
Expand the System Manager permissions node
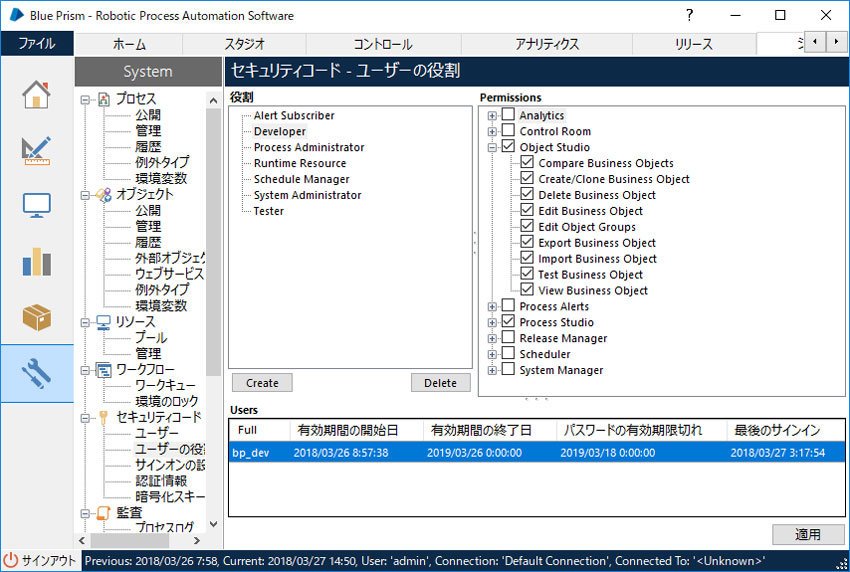(x=492, y=370)
